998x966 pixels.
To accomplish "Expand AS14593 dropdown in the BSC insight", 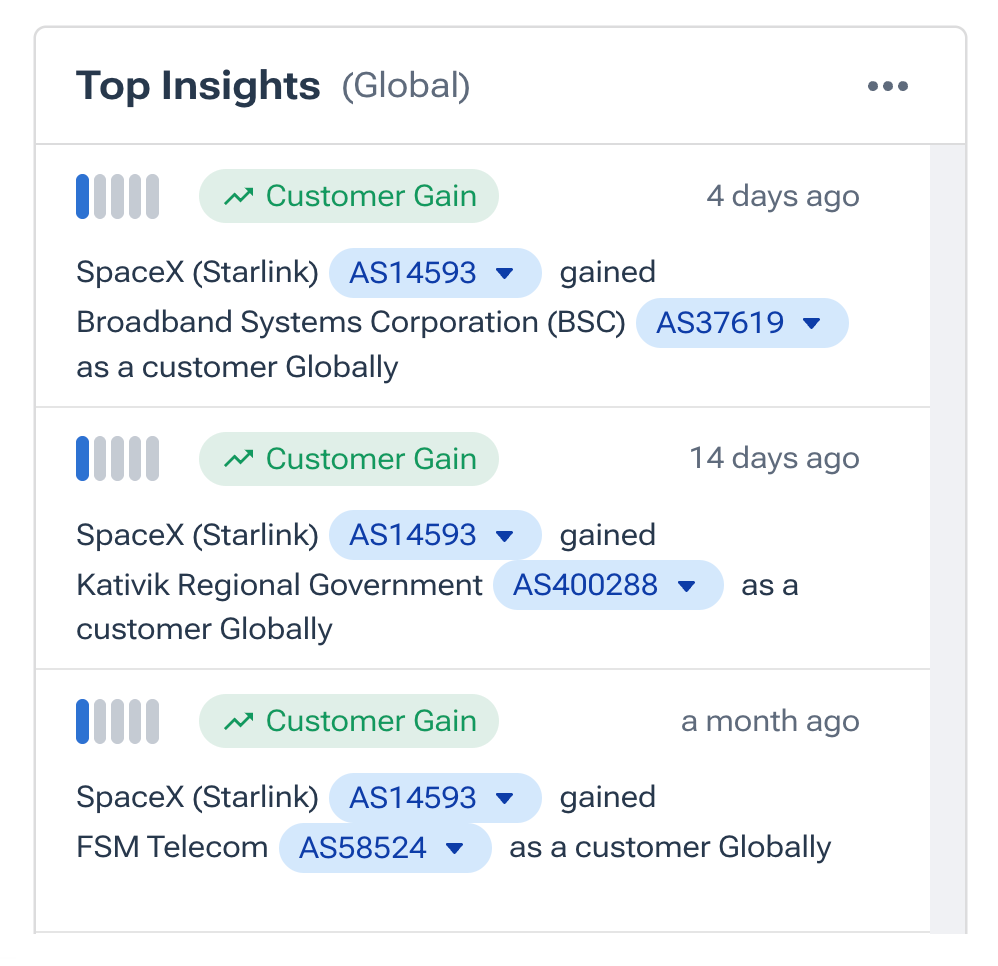I will pos(505,273).
